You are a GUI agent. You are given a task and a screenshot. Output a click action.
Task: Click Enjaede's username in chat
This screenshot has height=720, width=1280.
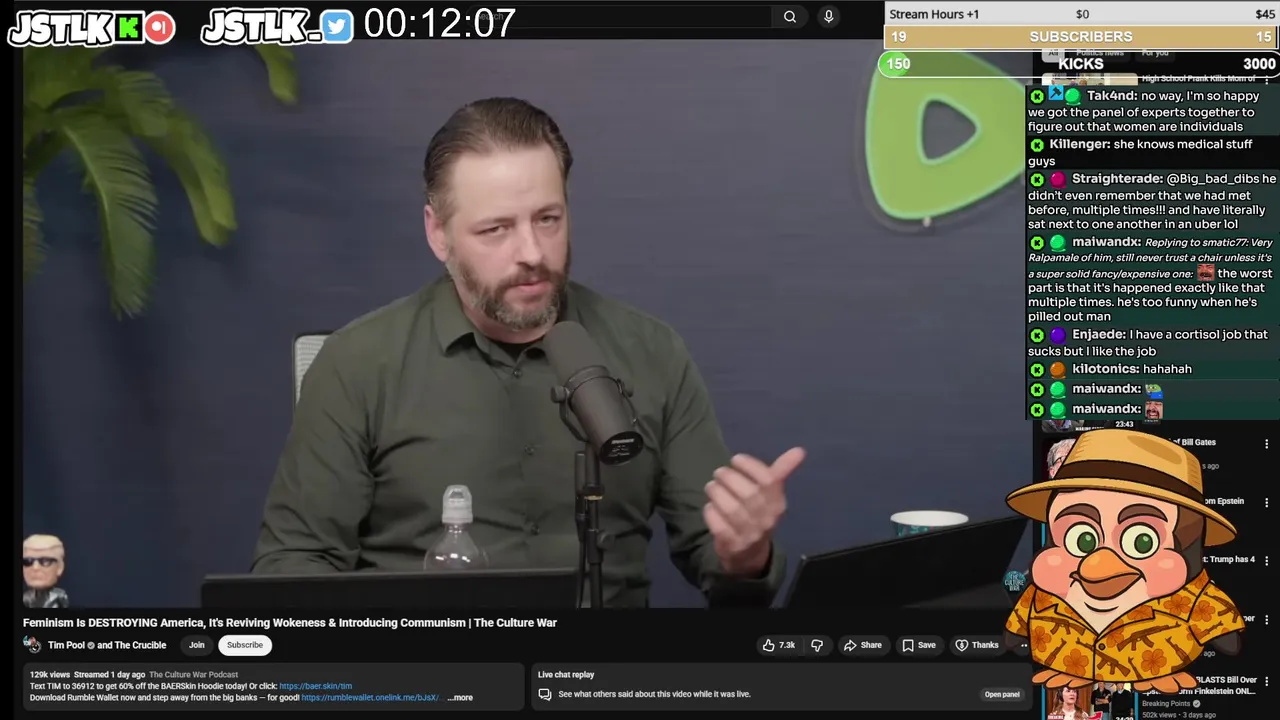[1098, 334]
